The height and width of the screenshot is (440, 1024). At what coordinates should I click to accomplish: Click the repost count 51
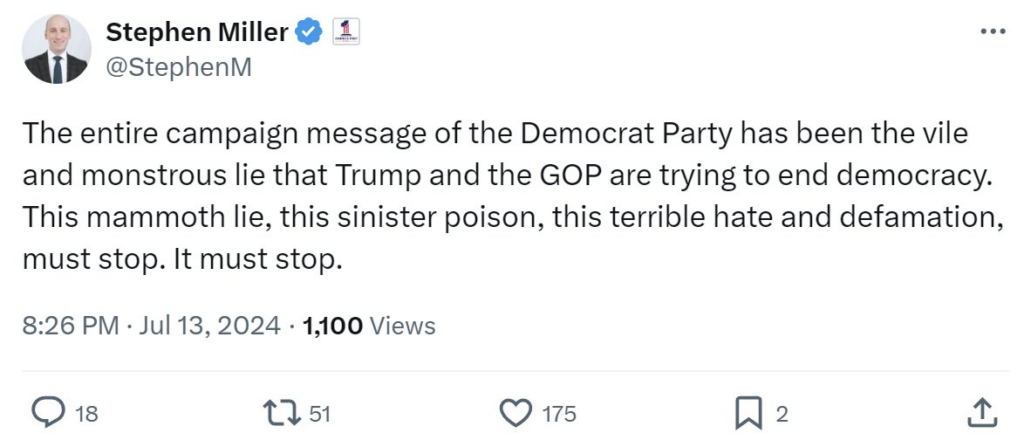pos(320,412)
